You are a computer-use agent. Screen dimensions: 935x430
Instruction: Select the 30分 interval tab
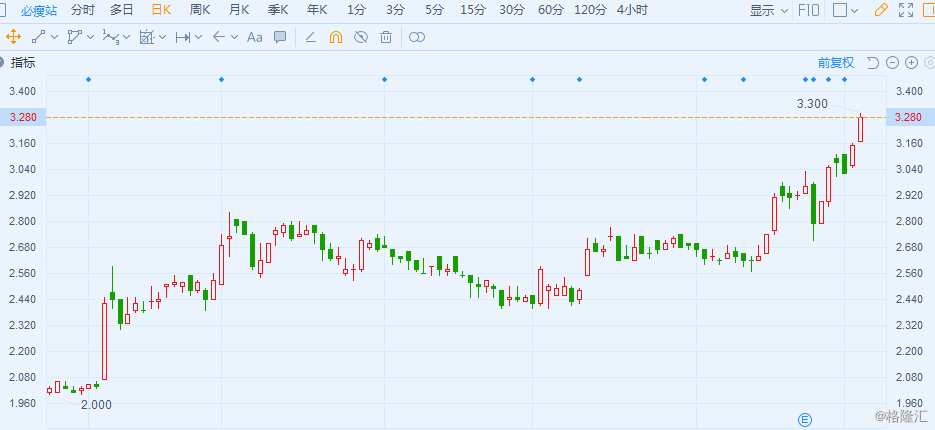(x=512, y=10)
